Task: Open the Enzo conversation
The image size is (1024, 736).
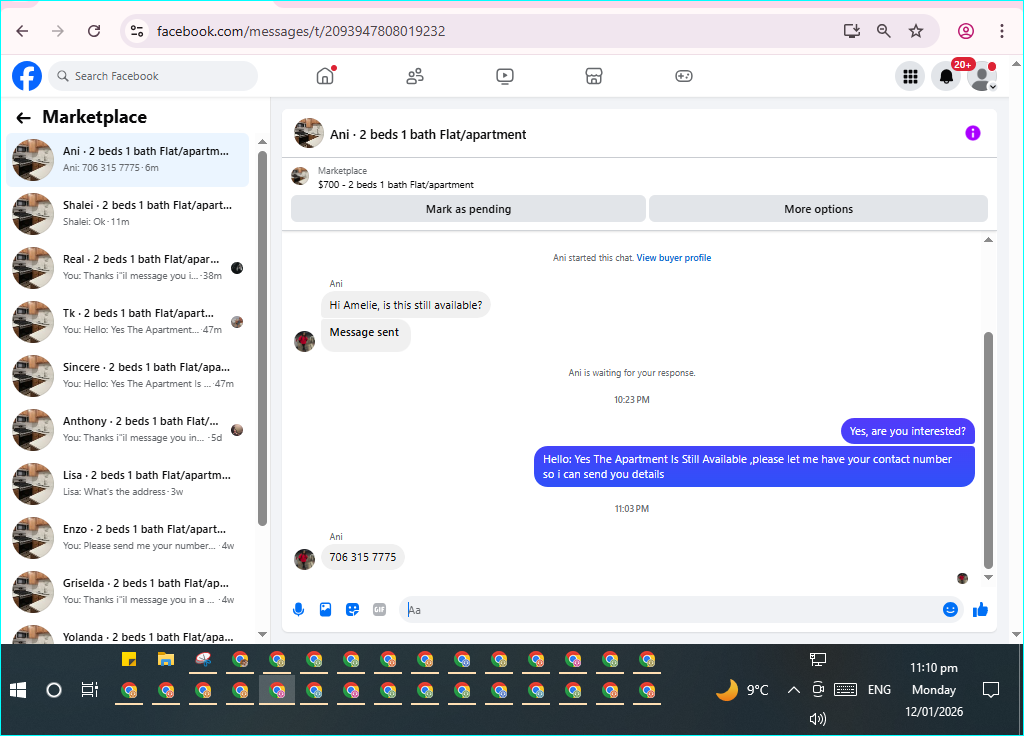Action: pos(128,537)
